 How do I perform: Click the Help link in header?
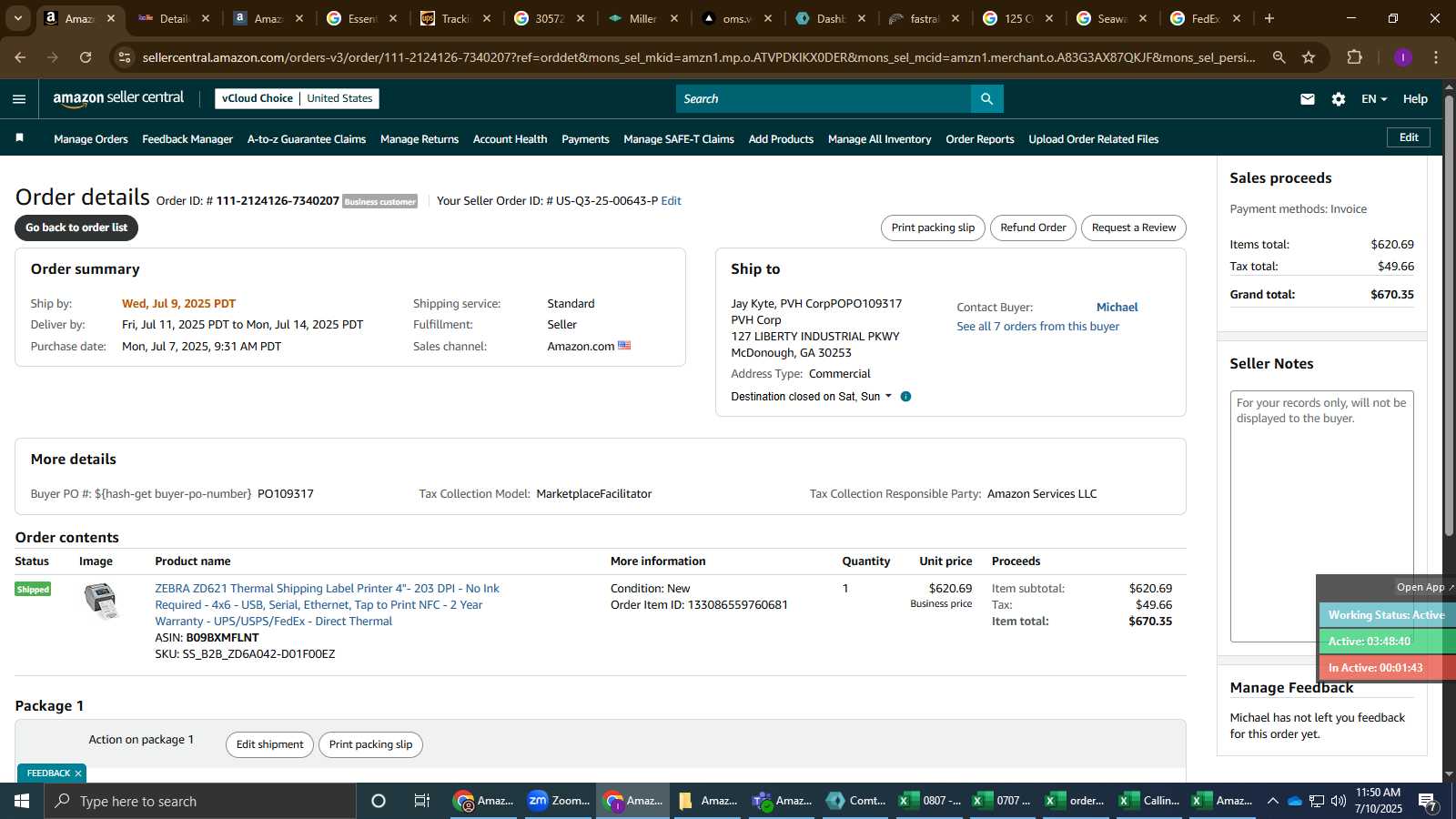pyautogui.click(x=1415, y=99)
